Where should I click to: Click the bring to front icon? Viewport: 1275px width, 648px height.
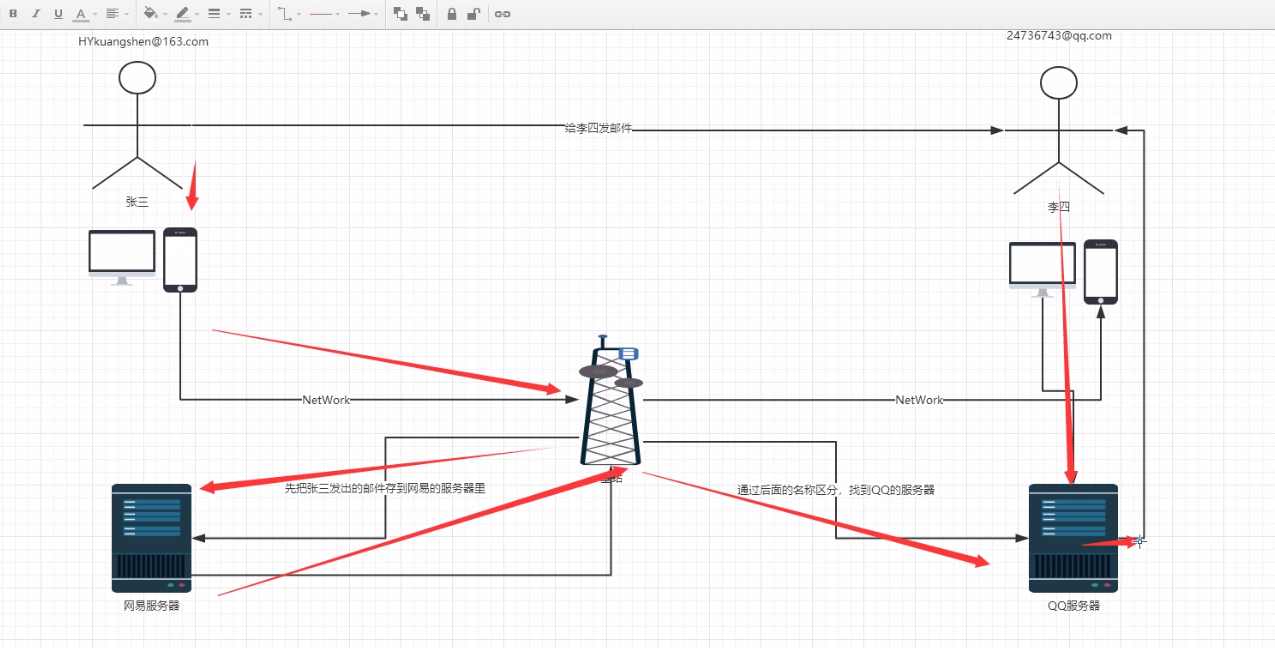[400, 14]
